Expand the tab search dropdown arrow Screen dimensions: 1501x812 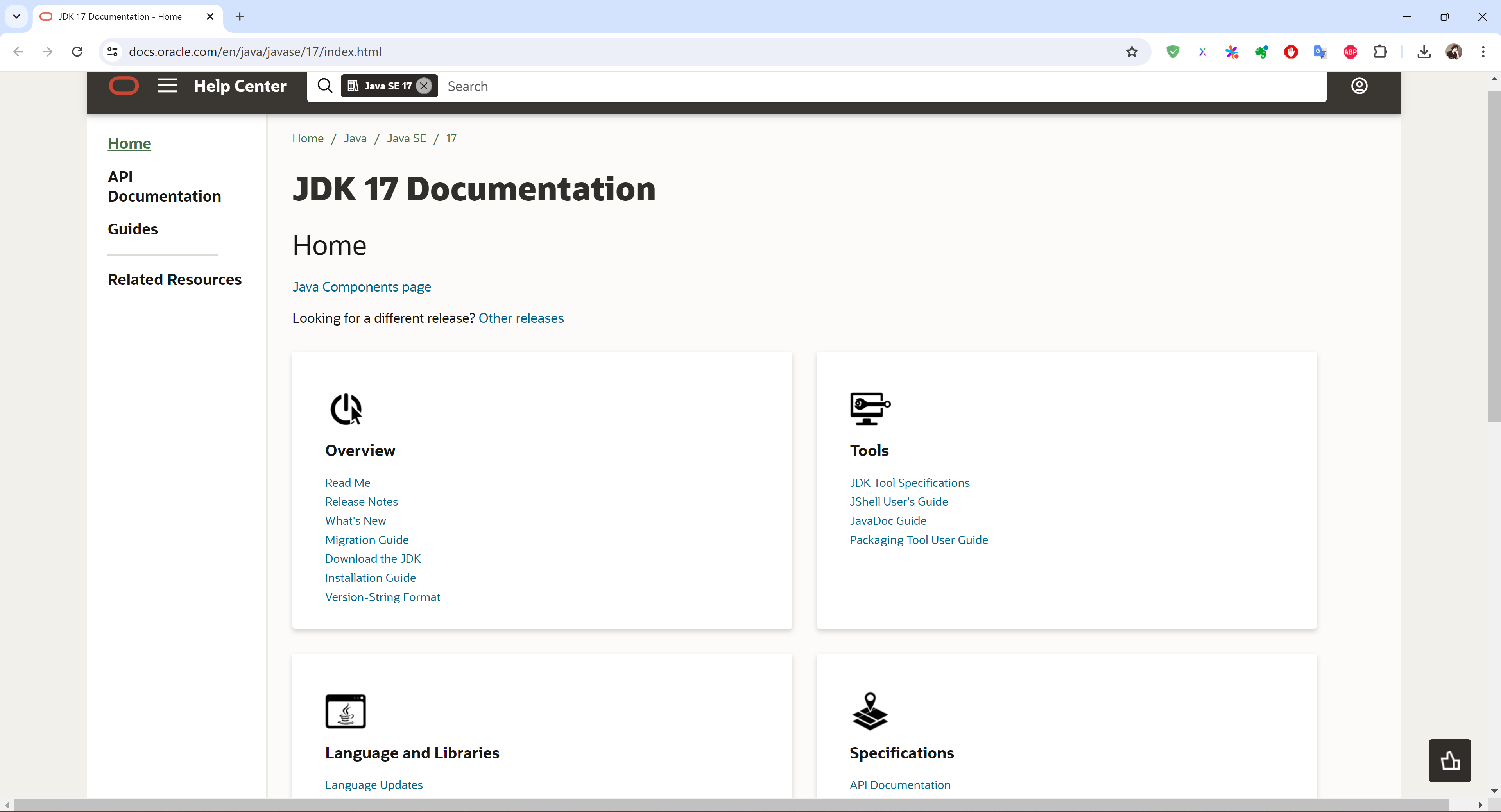[x=16, y=16]
